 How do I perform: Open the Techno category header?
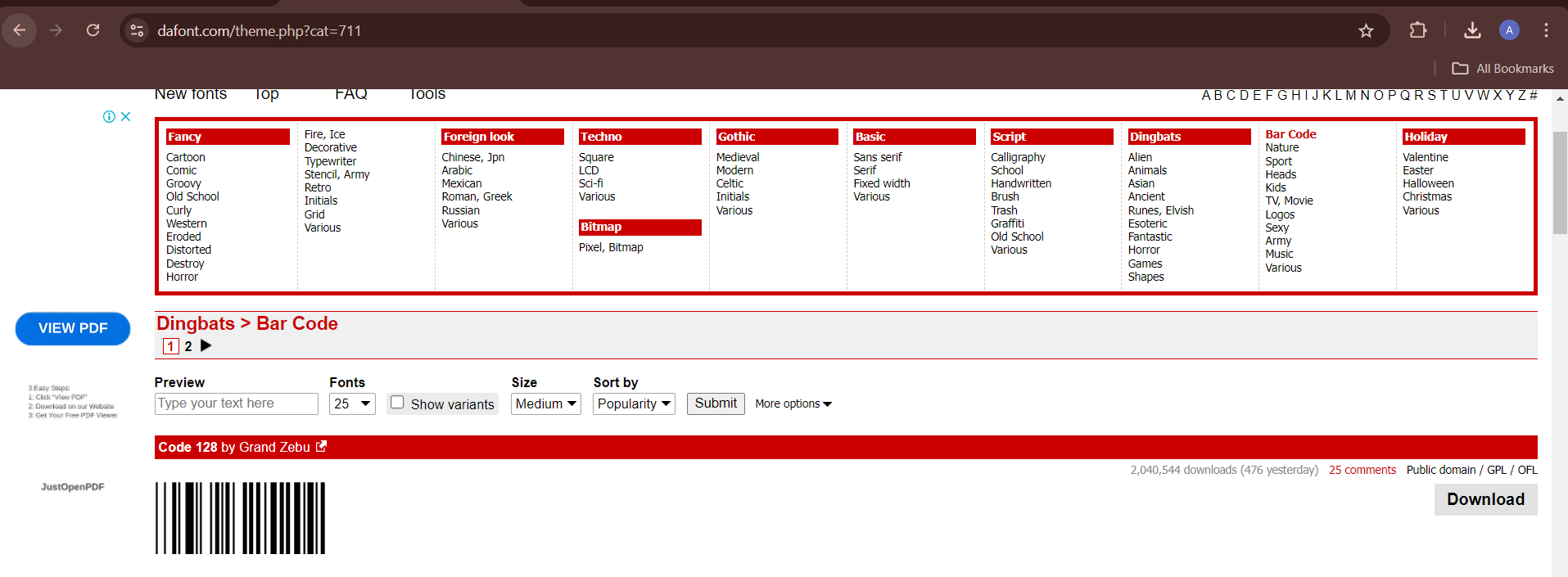tap(639, 137)
